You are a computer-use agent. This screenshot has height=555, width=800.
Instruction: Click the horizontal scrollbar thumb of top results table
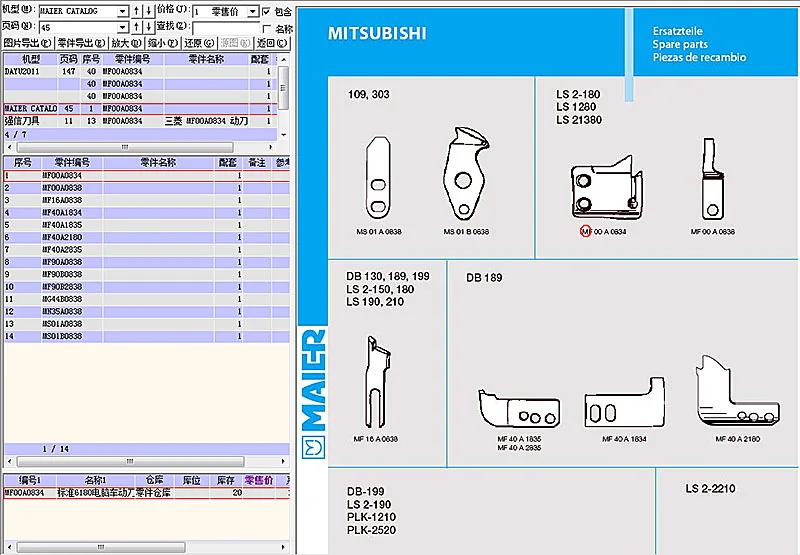pos(125,147)
